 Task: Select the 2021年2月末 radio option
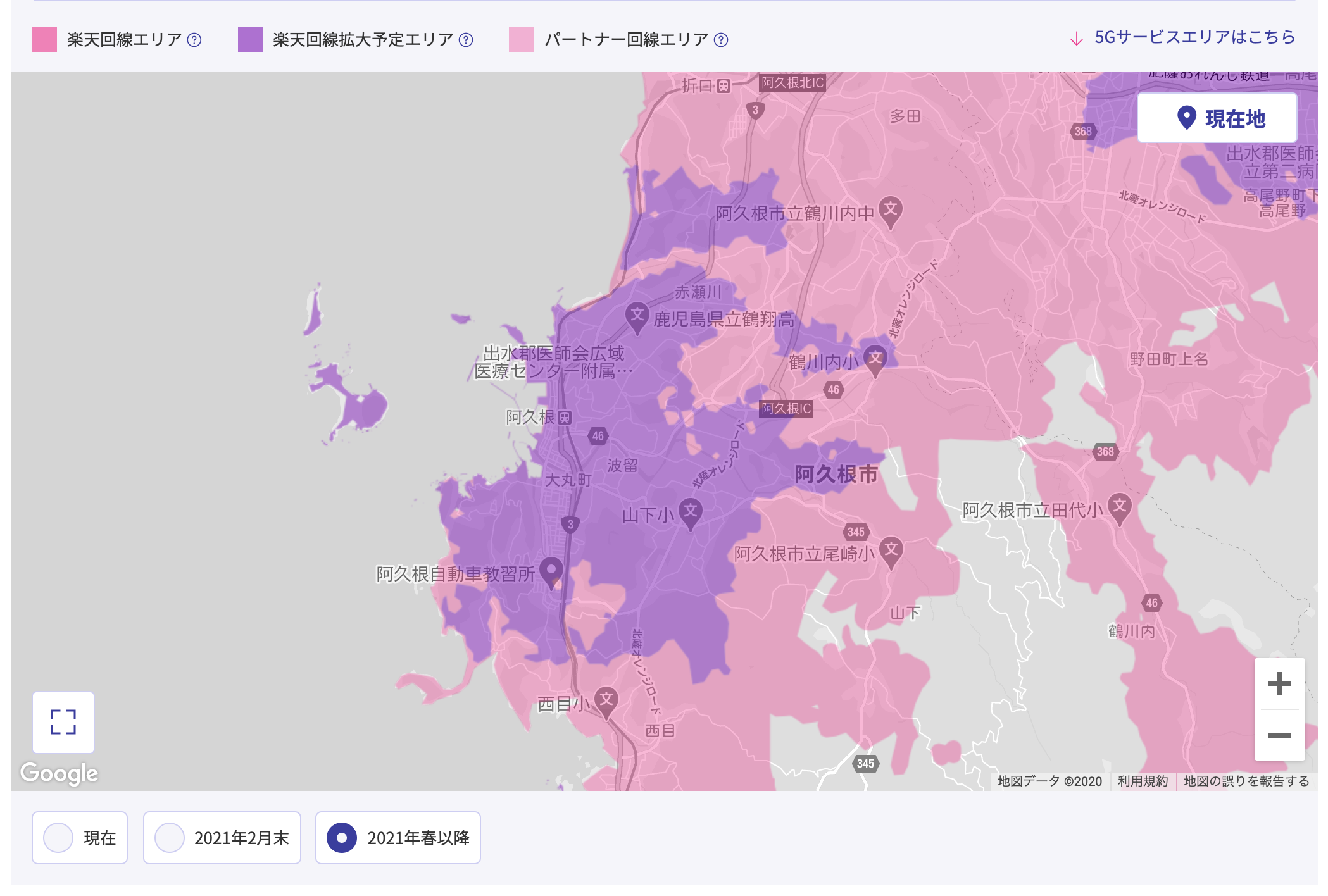(222, 838)
